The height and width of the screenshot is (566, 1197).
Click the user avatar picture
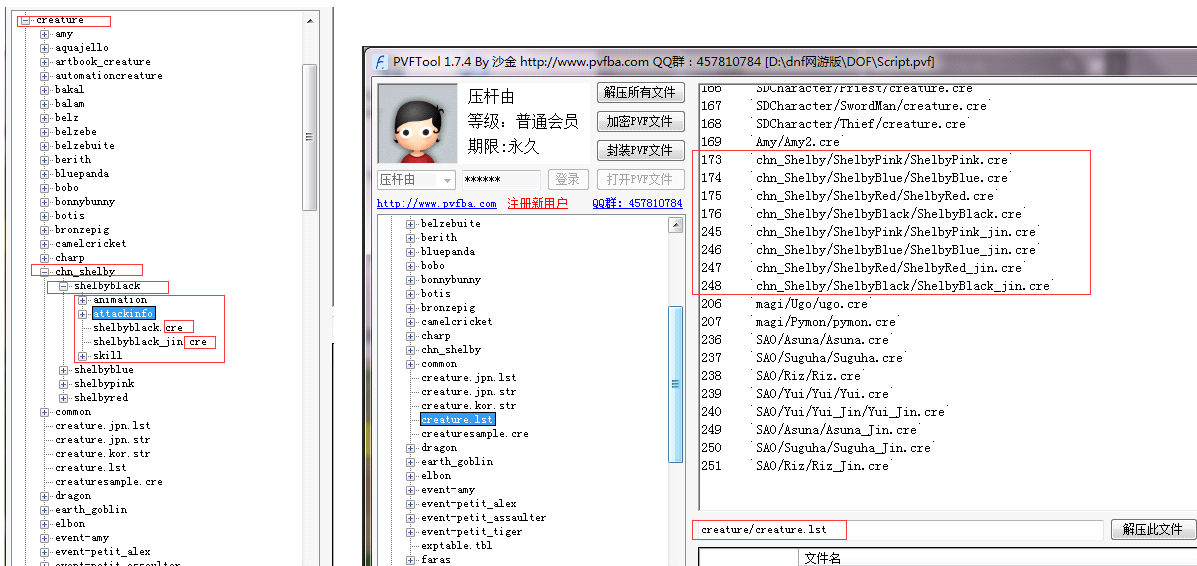click(417, 125)
